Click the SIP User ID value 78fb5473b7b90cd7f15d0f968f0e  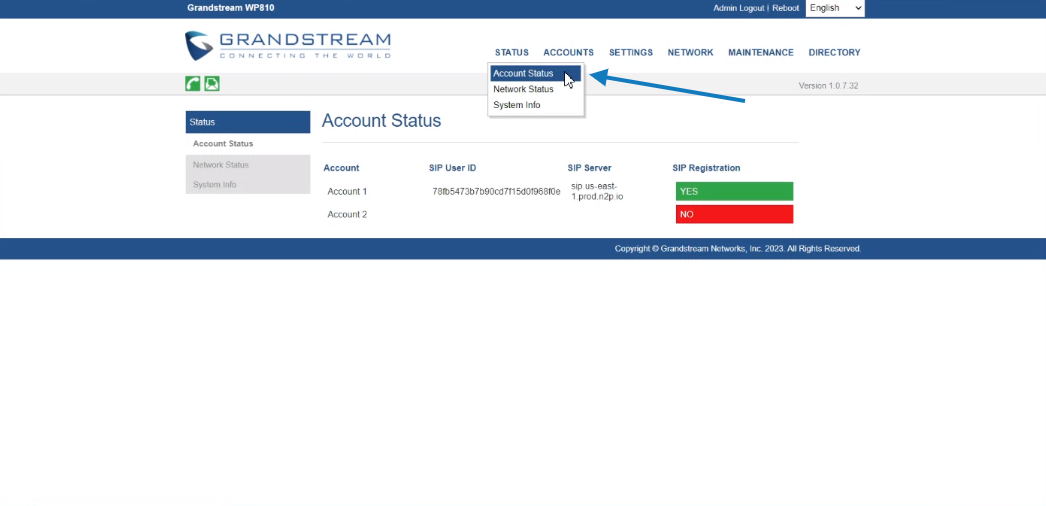496,191
